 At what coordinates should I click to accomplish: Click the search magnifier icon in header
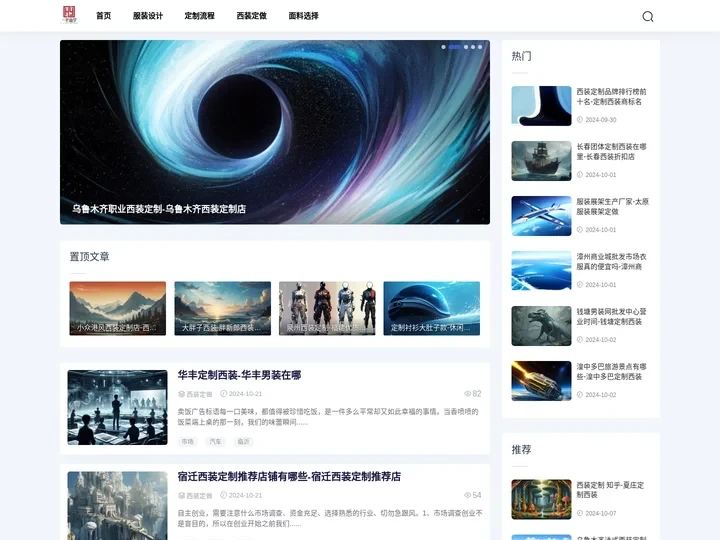pyautogui.click(x=647, y=16)
